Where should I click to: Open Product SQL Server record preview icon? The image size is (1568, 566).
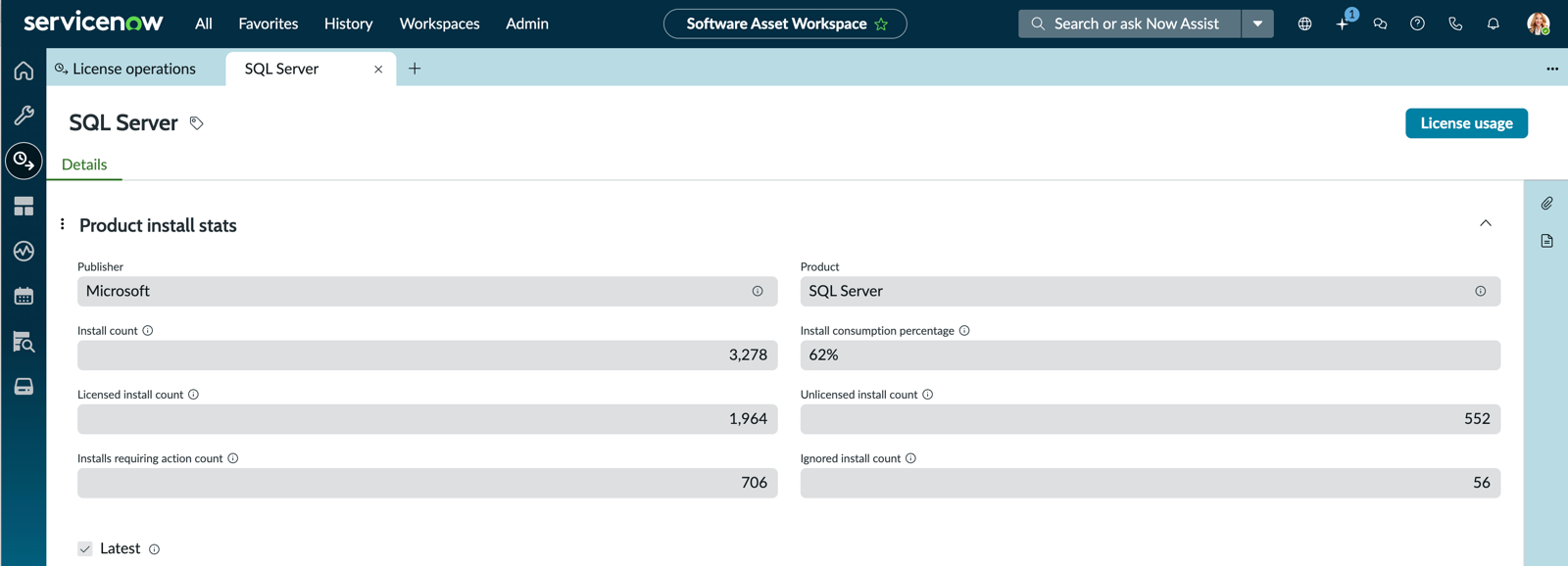[x=1480, y=291]
